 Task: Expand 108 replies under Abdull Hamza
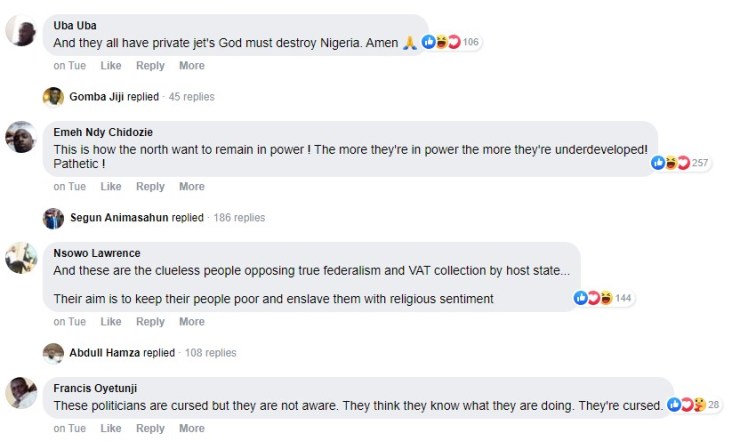click(212, 353)
